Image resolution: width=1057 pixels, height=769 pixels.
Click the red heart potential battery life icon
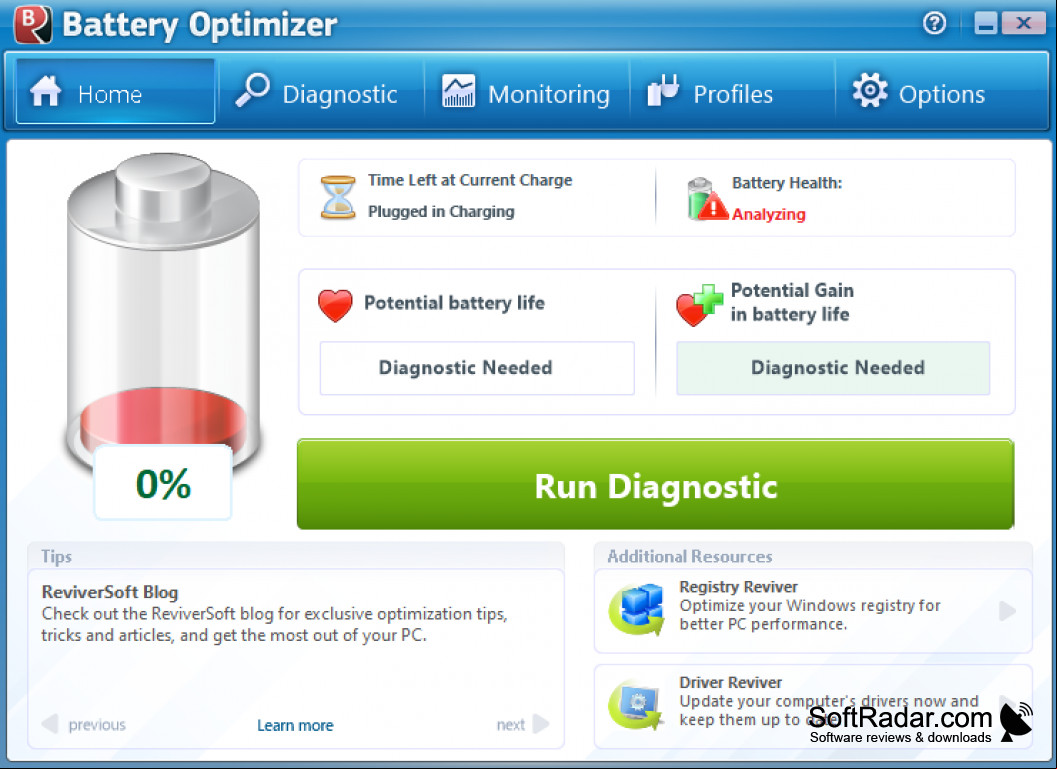click(335, 305)
